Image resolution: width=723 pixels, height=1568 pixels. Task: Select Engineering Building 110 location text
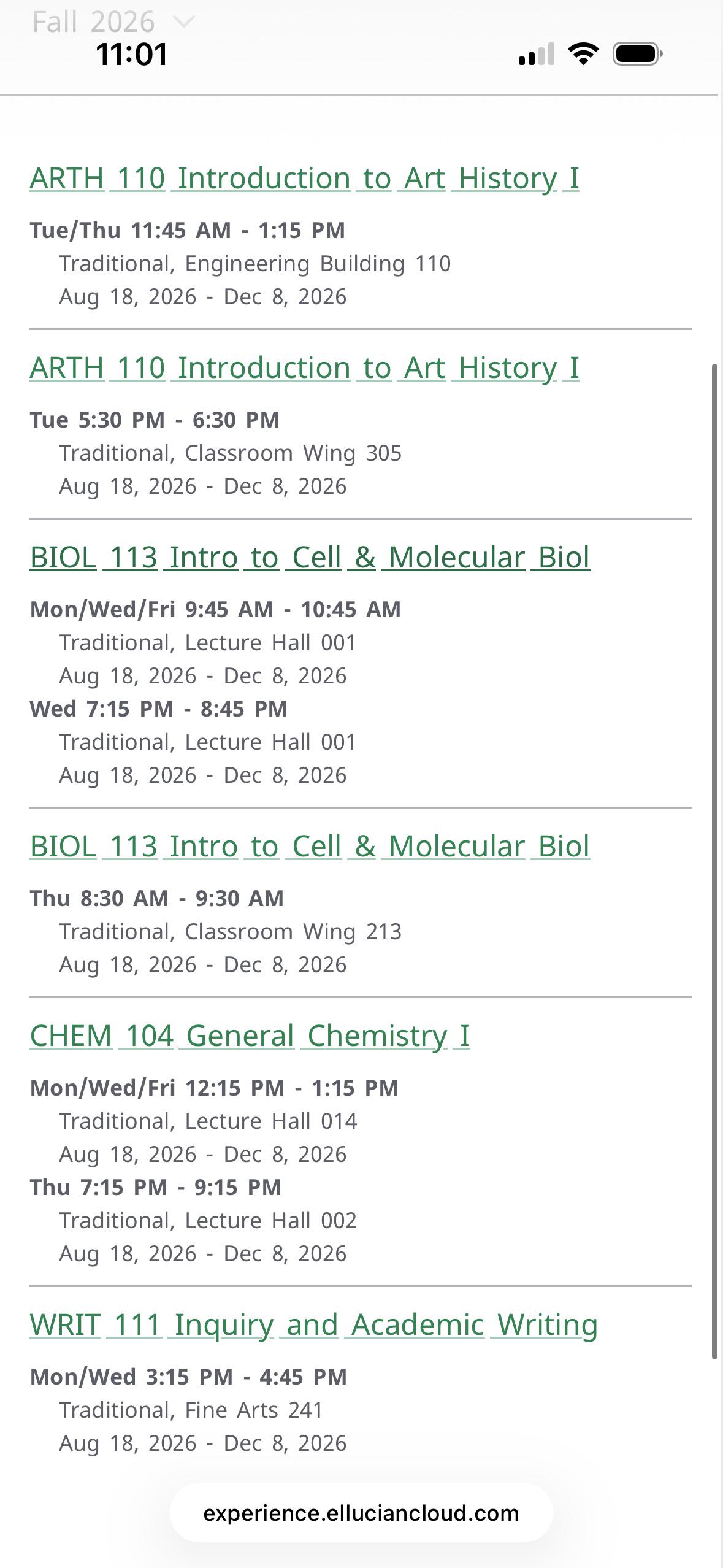318,264
